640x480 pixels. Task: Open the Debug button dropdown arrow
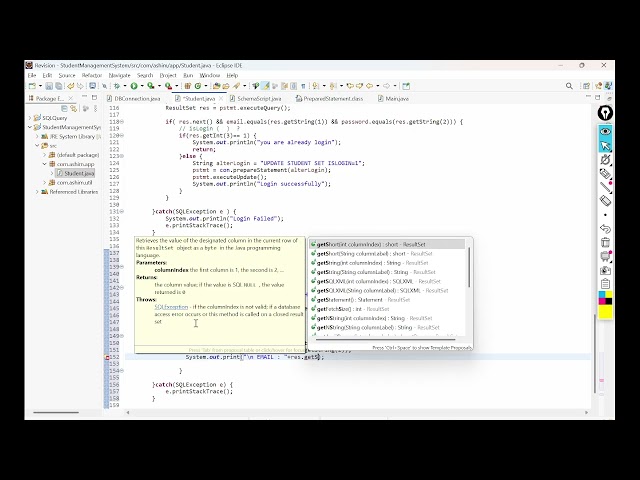pyautogui.click(x=125, y=86)
